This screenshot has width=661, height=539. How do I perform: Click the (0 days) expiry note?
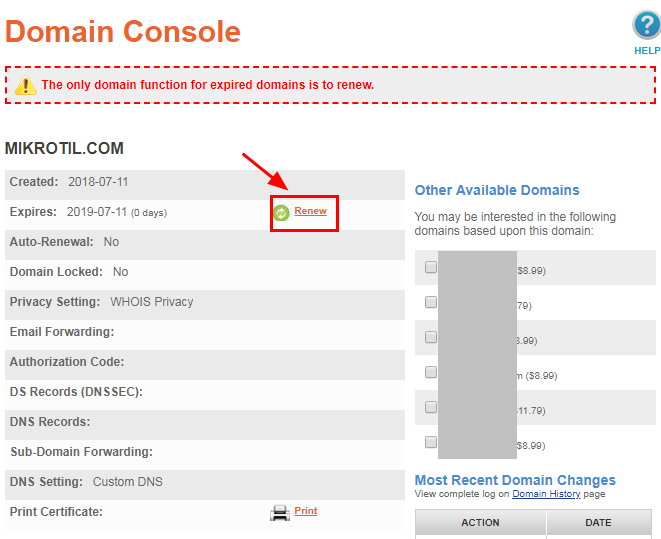tap(149, 213)
